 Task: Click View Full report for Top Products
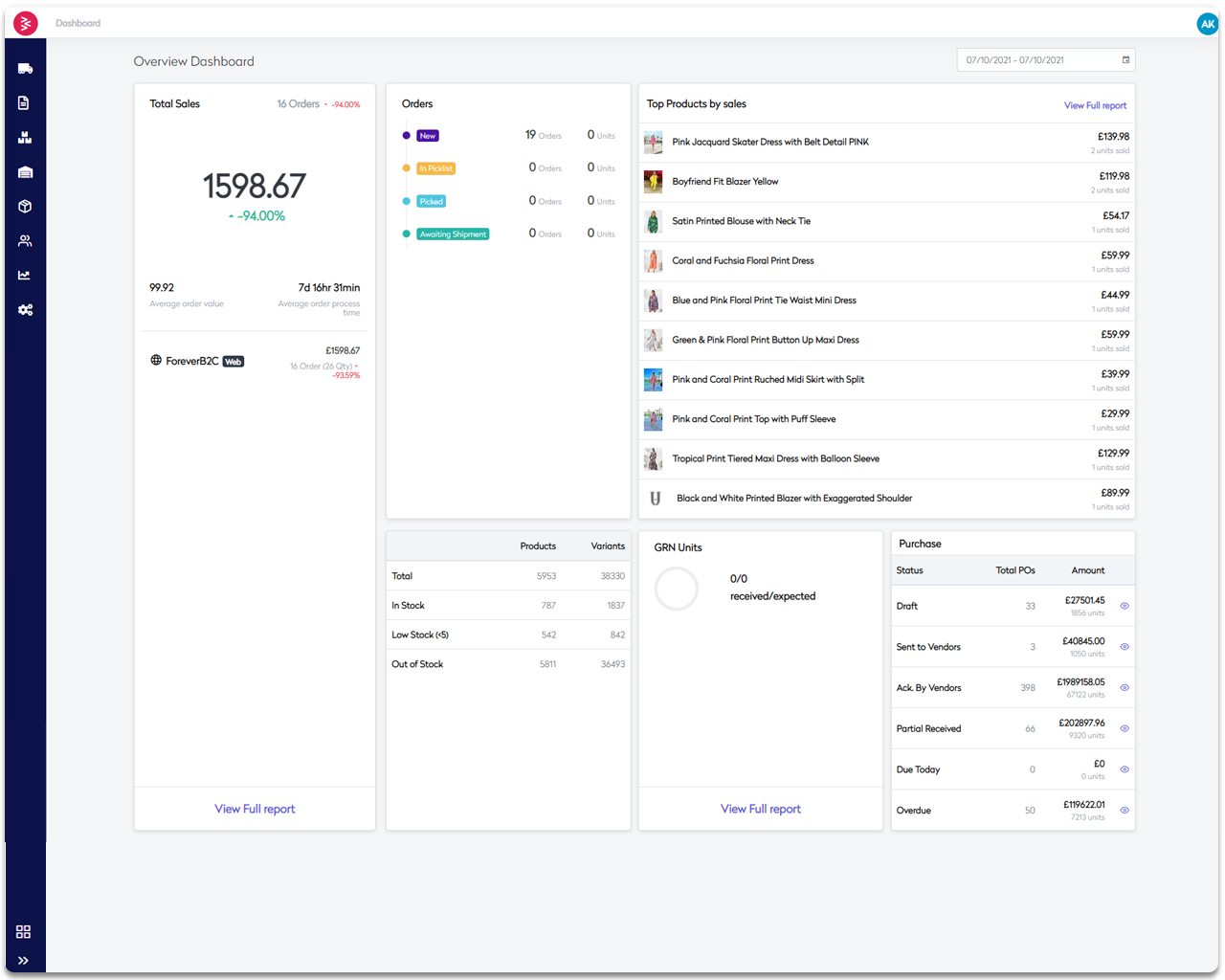pos(1095,105)
